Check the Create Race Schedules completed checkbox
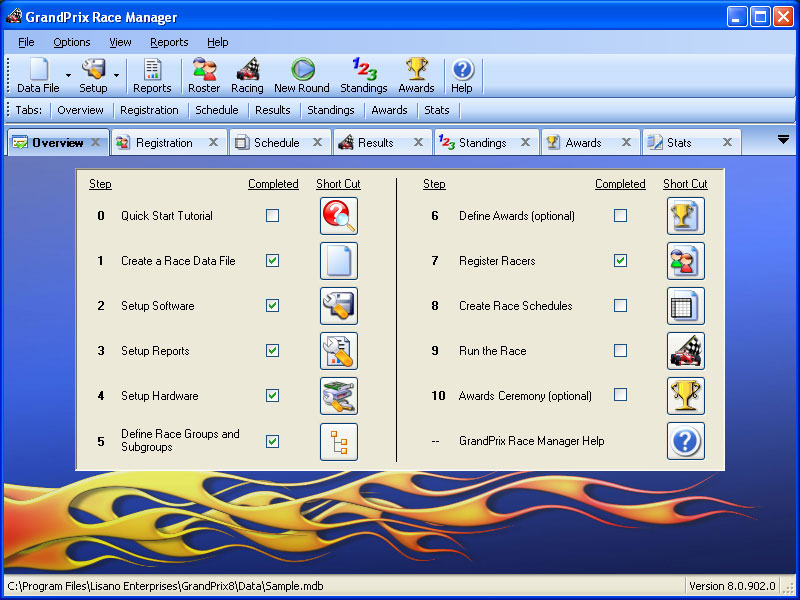Image resolution: width=800 pixels, height=600 pixels. pos(620,306)
